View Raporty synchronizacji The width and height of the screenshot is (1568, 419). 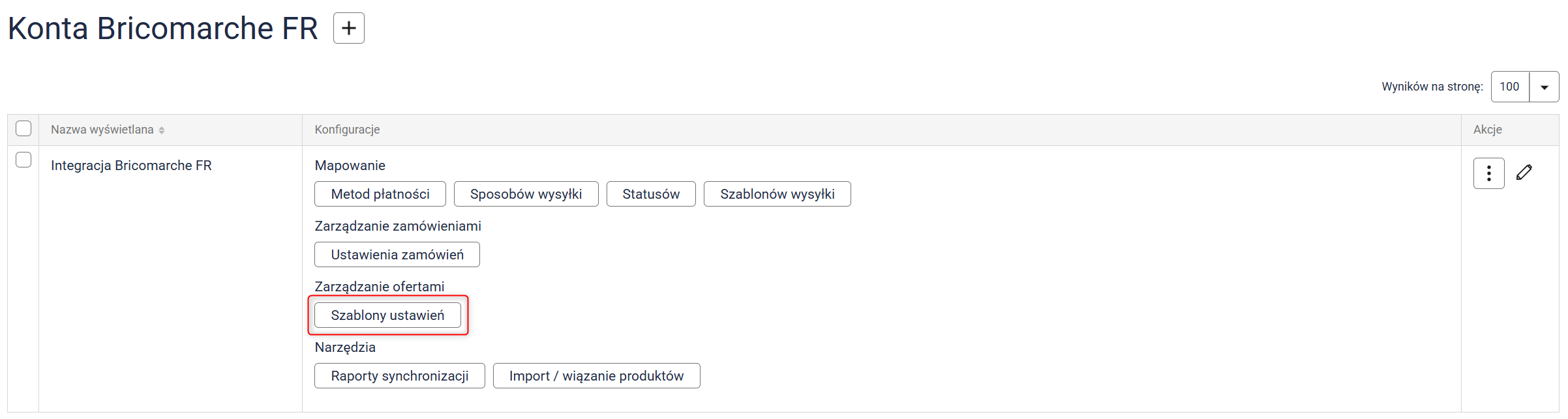[399, 376]
